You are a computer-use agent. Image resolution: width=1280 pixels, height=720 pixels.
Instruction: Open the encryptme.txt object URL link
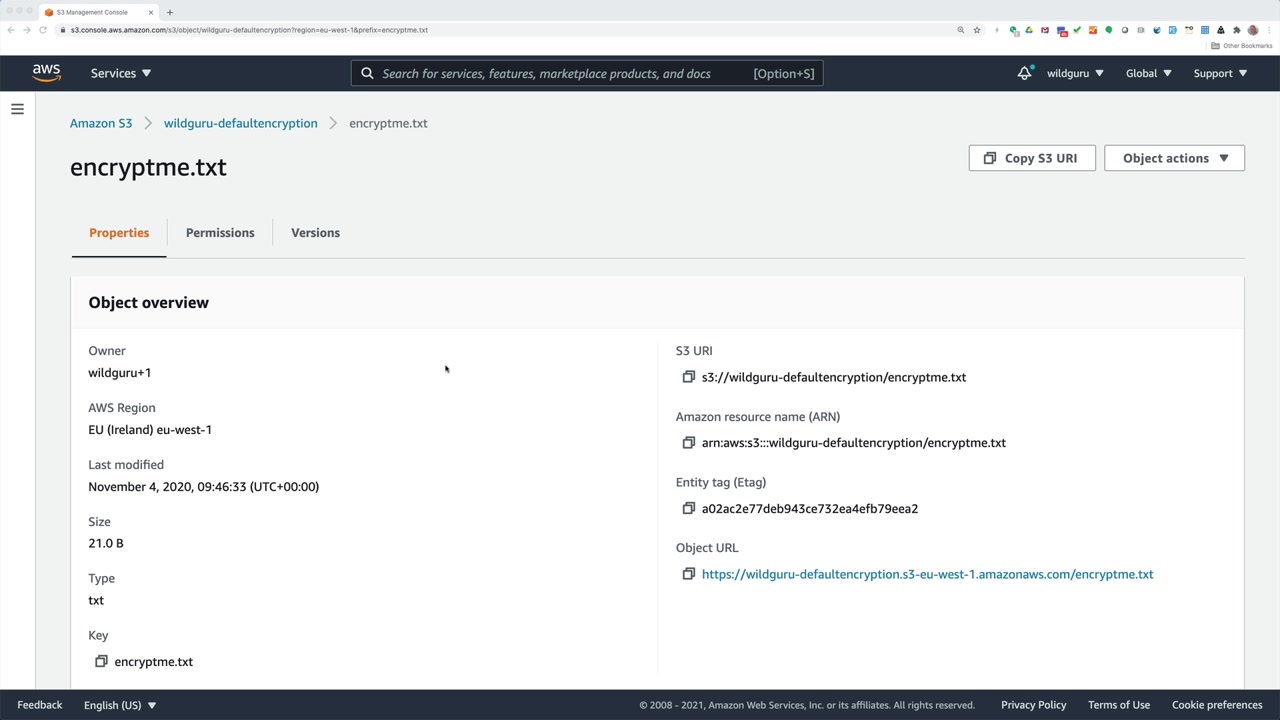point(927,574)
